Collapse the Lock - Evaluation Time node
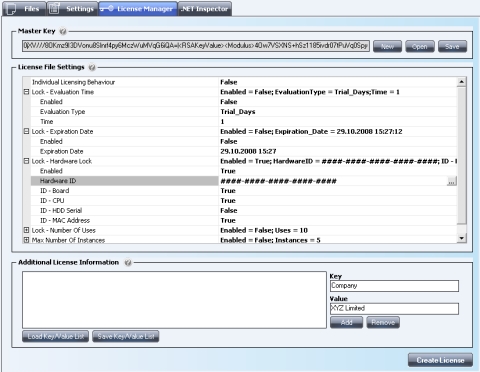Image resolution: width=480 pixels, height=372 pixels. [x=27, y=92]
